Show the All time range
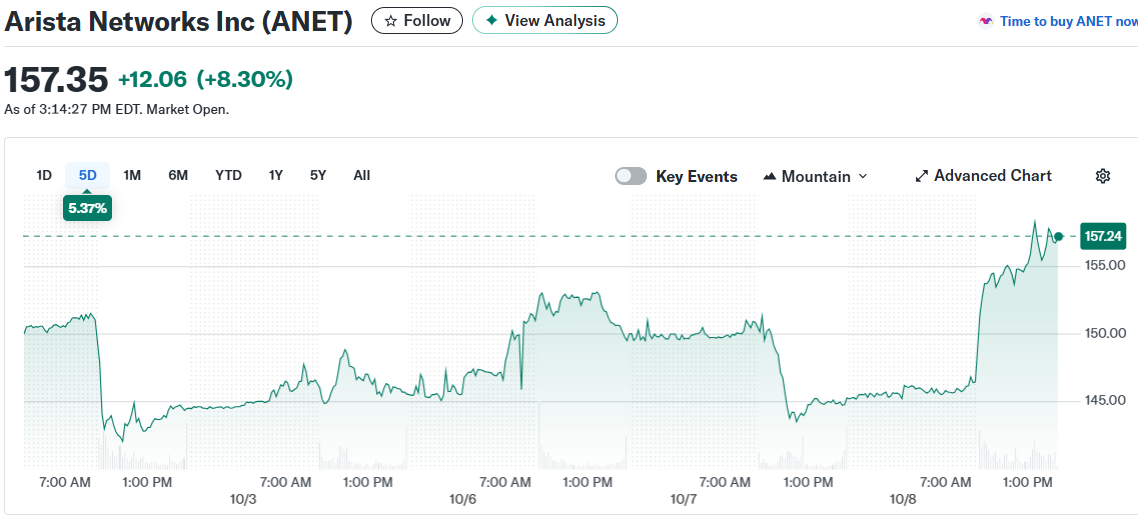The height and width of the screenshot is (515, 1138). coord(362,175)
